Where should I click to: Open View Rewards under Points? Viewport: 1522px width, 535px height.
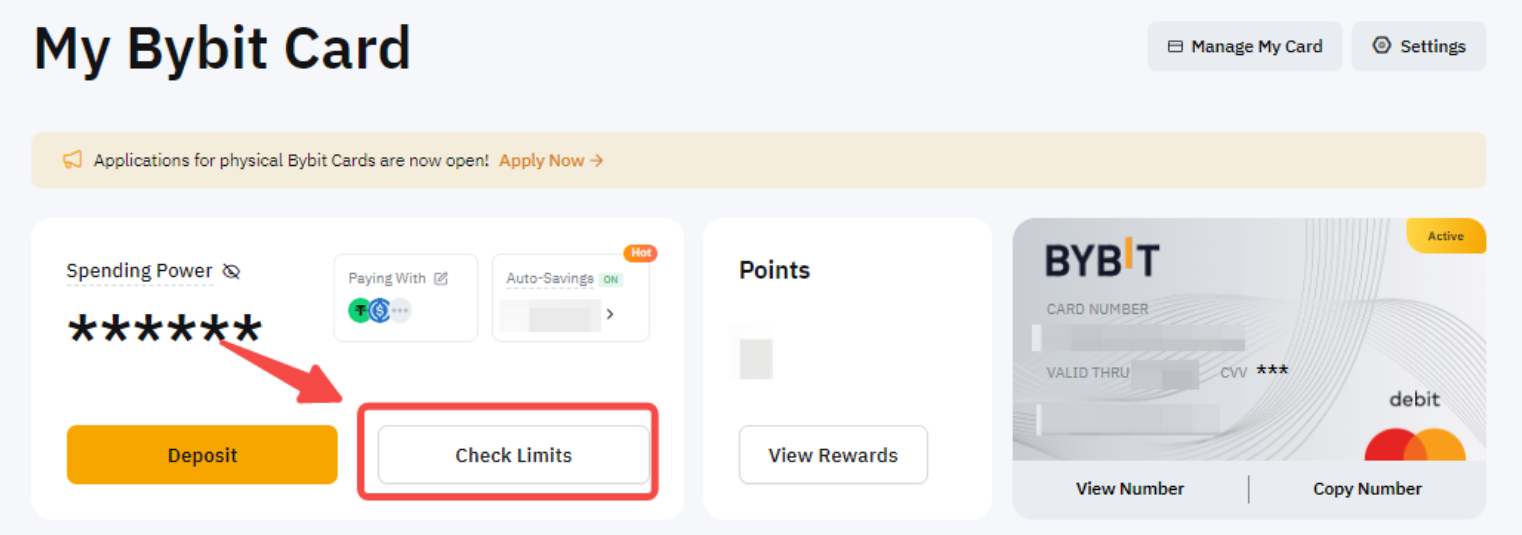[x=833, y=455]
